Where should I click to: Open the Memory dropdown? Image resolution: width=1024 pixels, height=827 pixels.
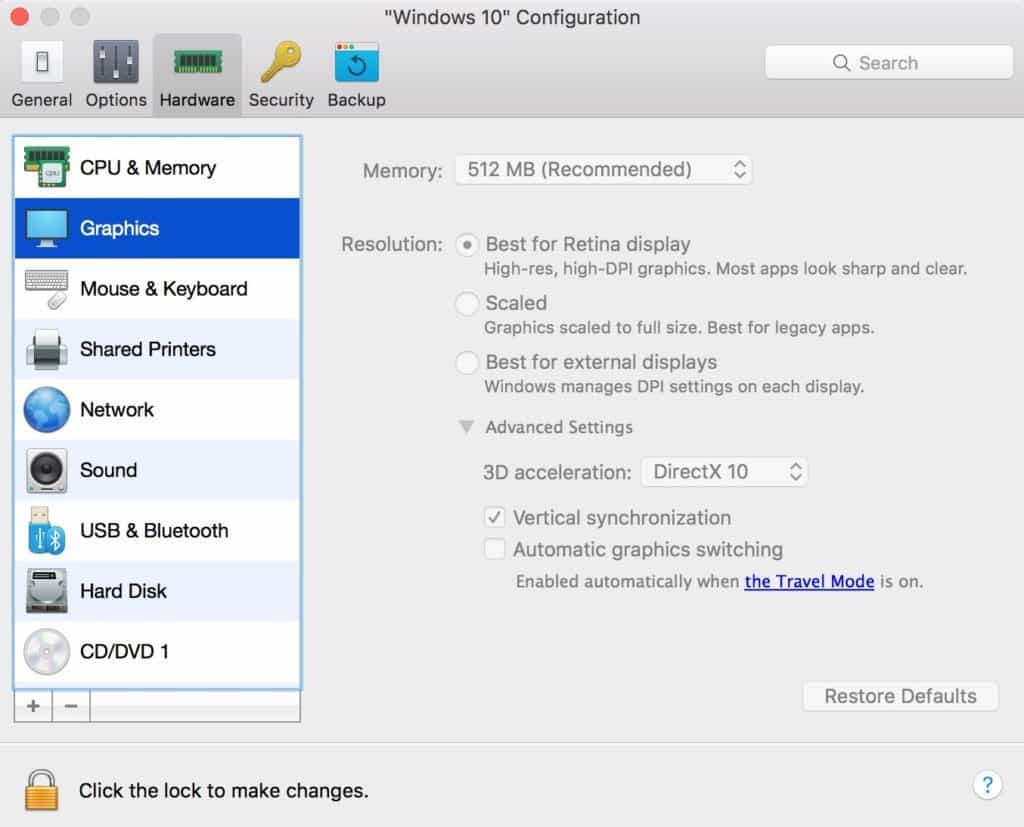click(603, 170)
